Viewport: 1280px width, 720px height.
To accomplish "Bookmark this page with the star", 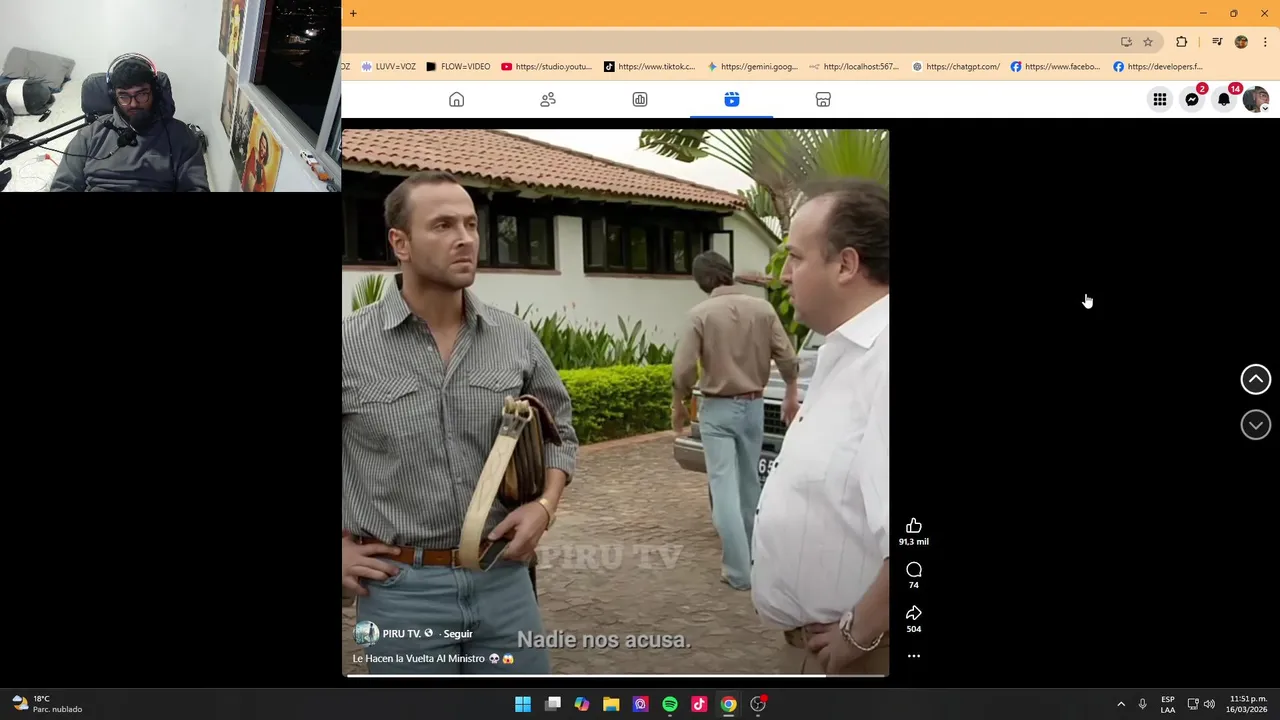I will pos(1148,42).
